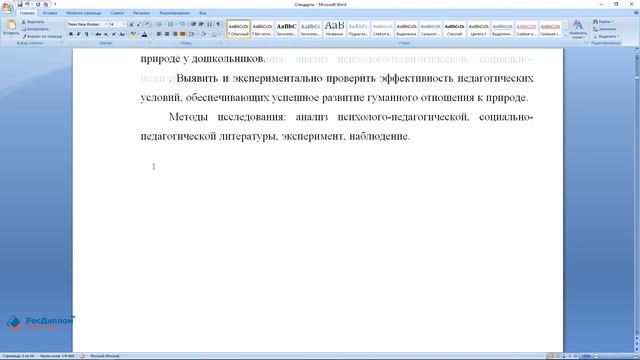Apply Заголовок 1 bold style
The height and width of the screenshot is (360, 640).
pos(286,29)
